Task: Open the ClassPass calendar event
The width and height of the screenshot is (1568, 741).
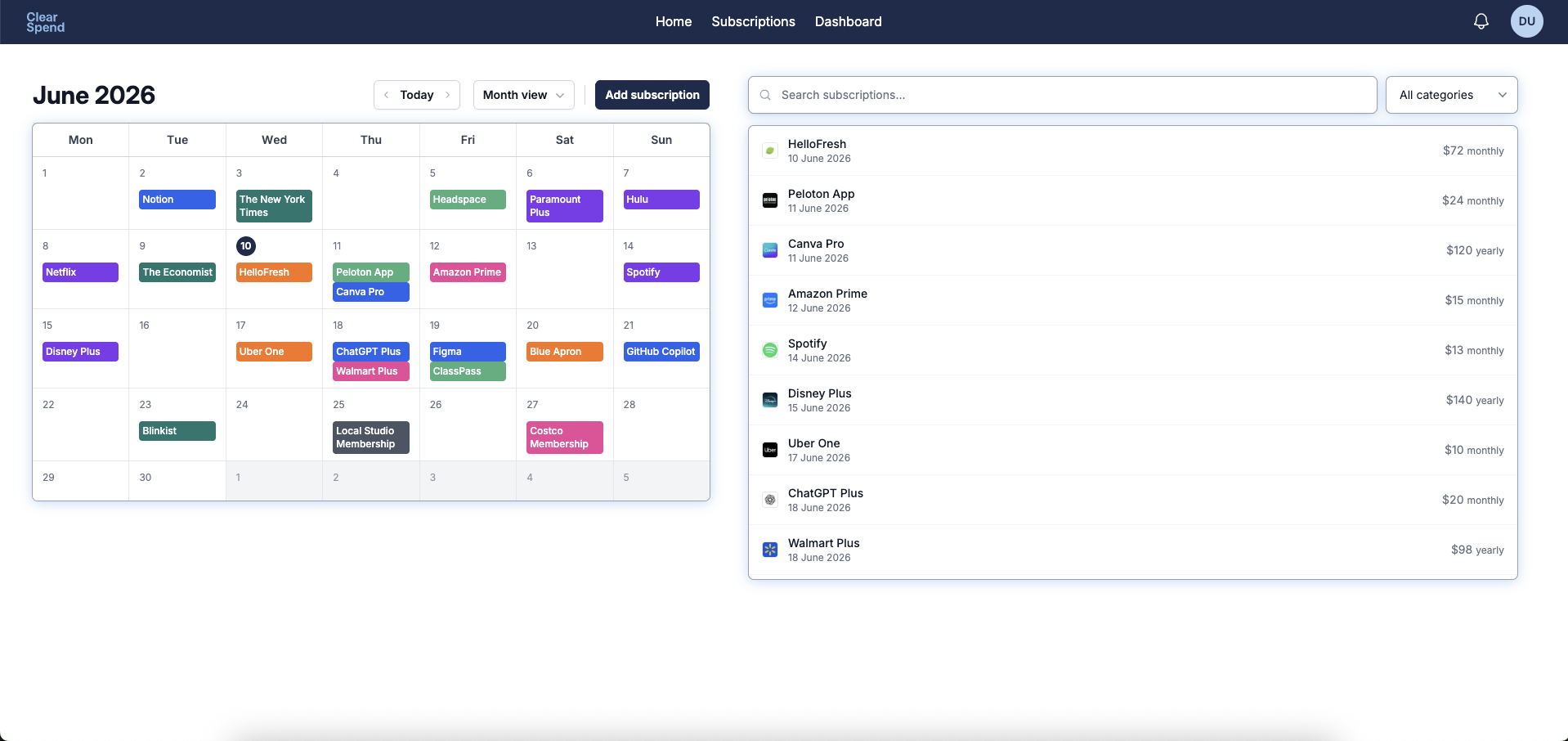Action: click(468, 371)
